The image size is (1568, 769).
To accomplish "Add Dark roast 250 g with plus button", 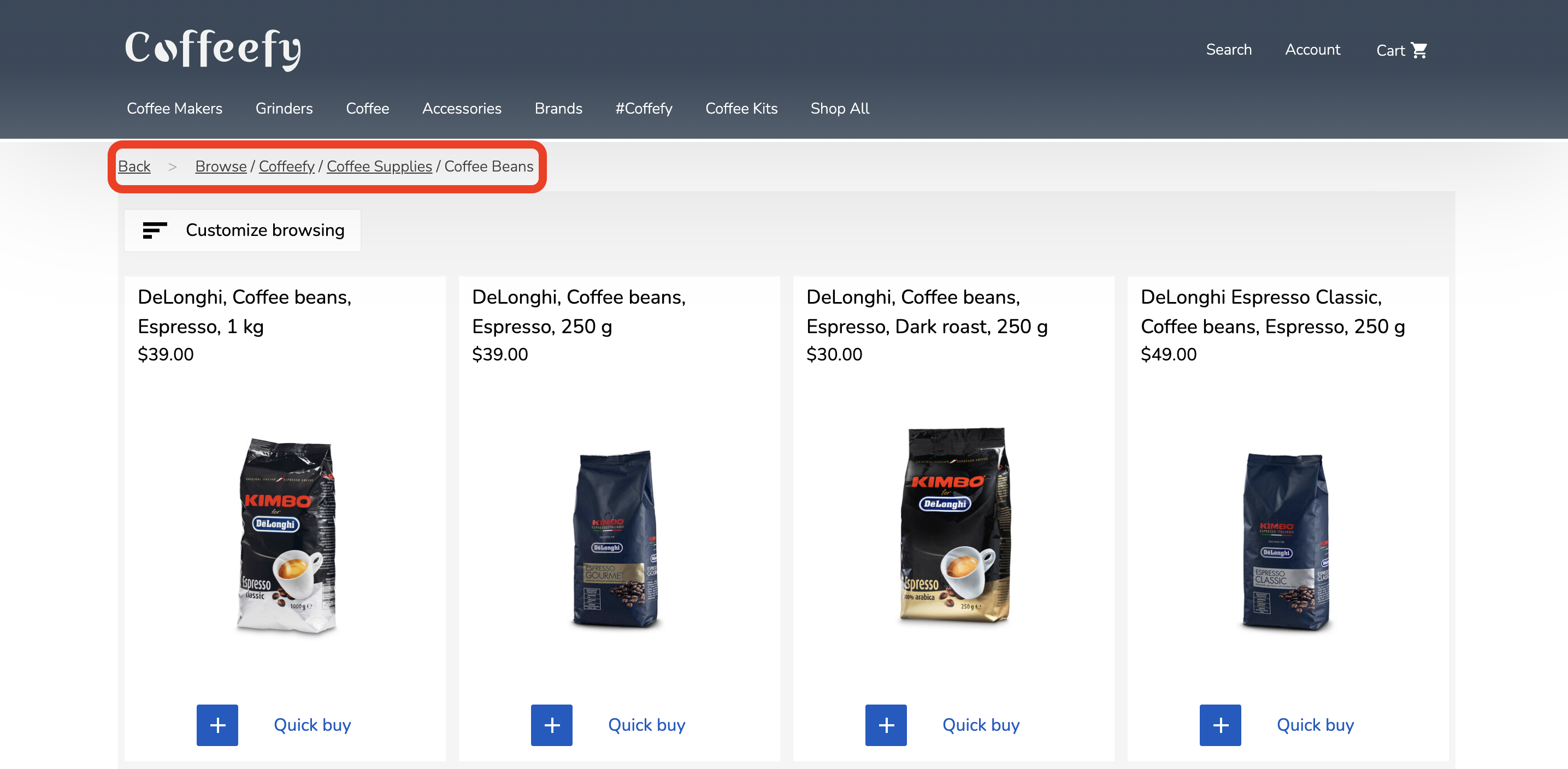I will tap(886, 725).
